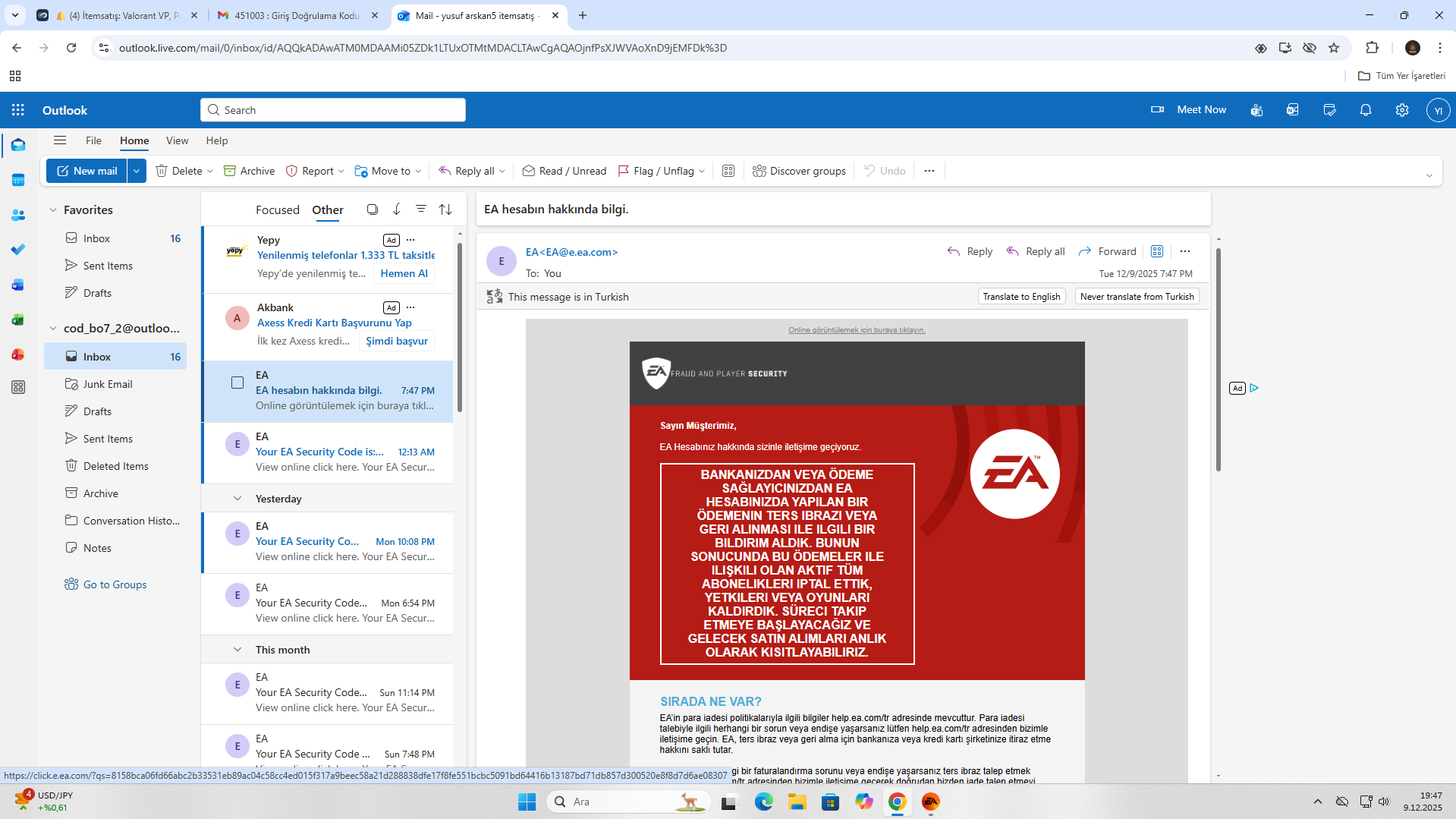Open the YI account profile avatar
1456x819 pixels.
point(1438,110)
